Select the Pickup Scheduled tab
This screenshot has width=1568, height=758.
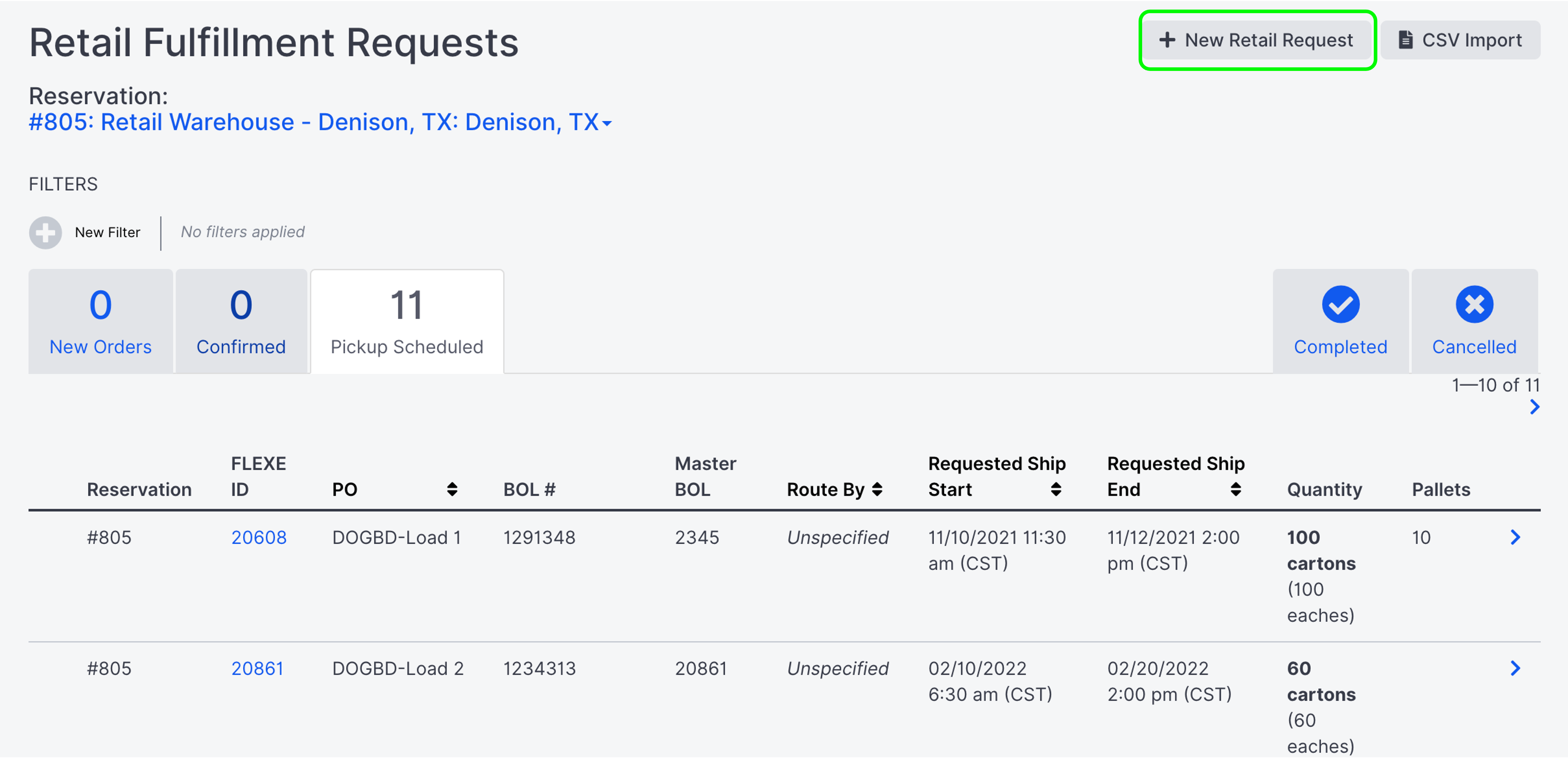point(407,321)
